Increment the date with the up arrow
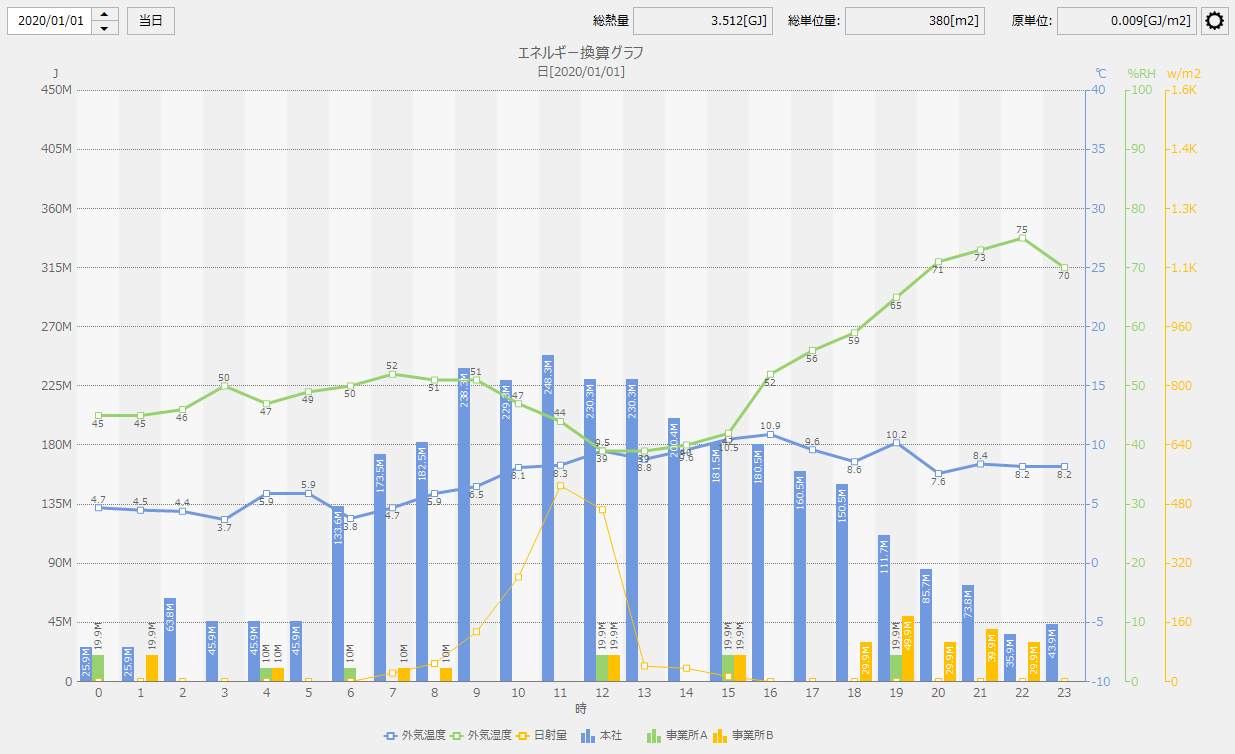The height and width of the screenshot is (754, 1235). tap(105, 15)
